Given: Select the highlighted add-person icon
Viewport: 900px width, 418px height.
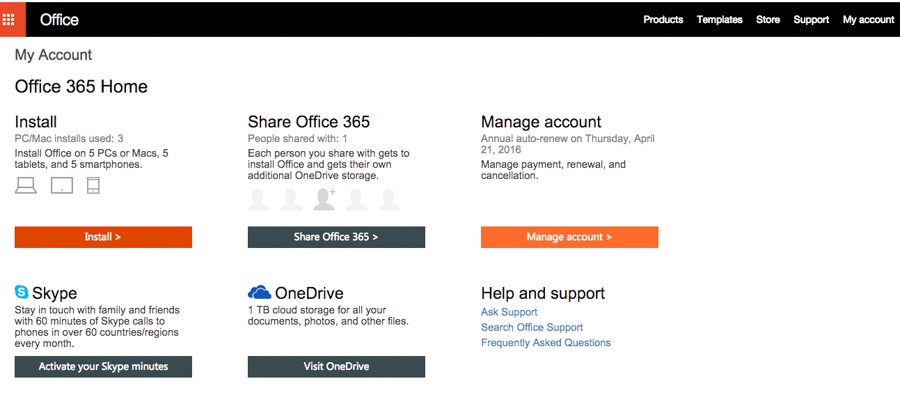Looking at the screenshot, I should [x=324, y=199].
